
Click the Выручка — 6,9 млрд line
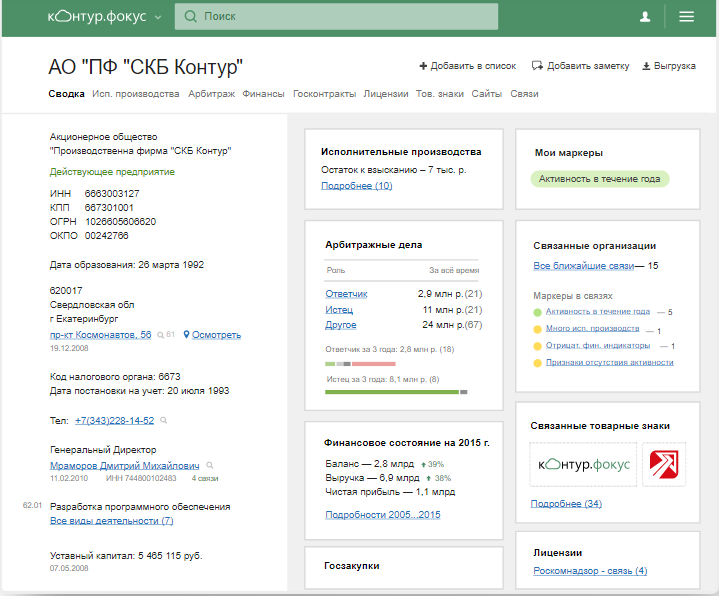[372, 478]
